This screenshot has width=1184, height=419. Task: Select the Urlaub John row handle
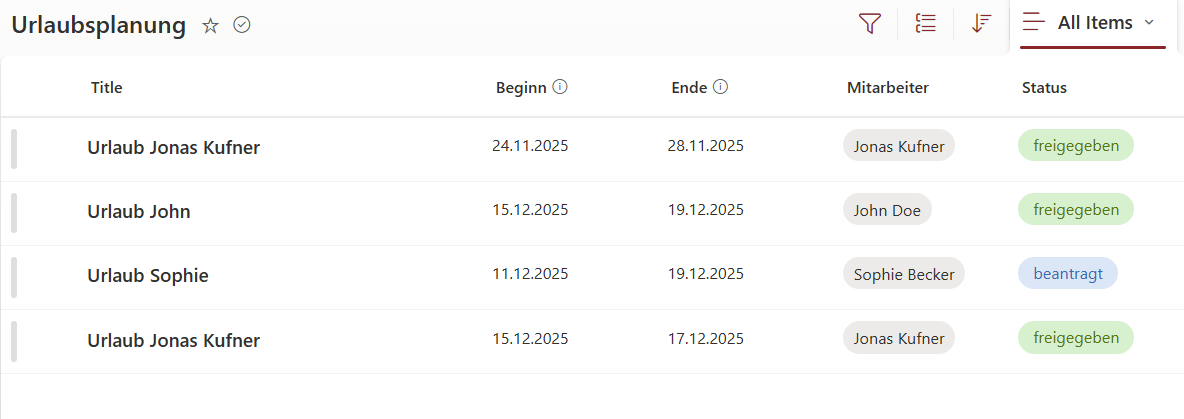14,212
